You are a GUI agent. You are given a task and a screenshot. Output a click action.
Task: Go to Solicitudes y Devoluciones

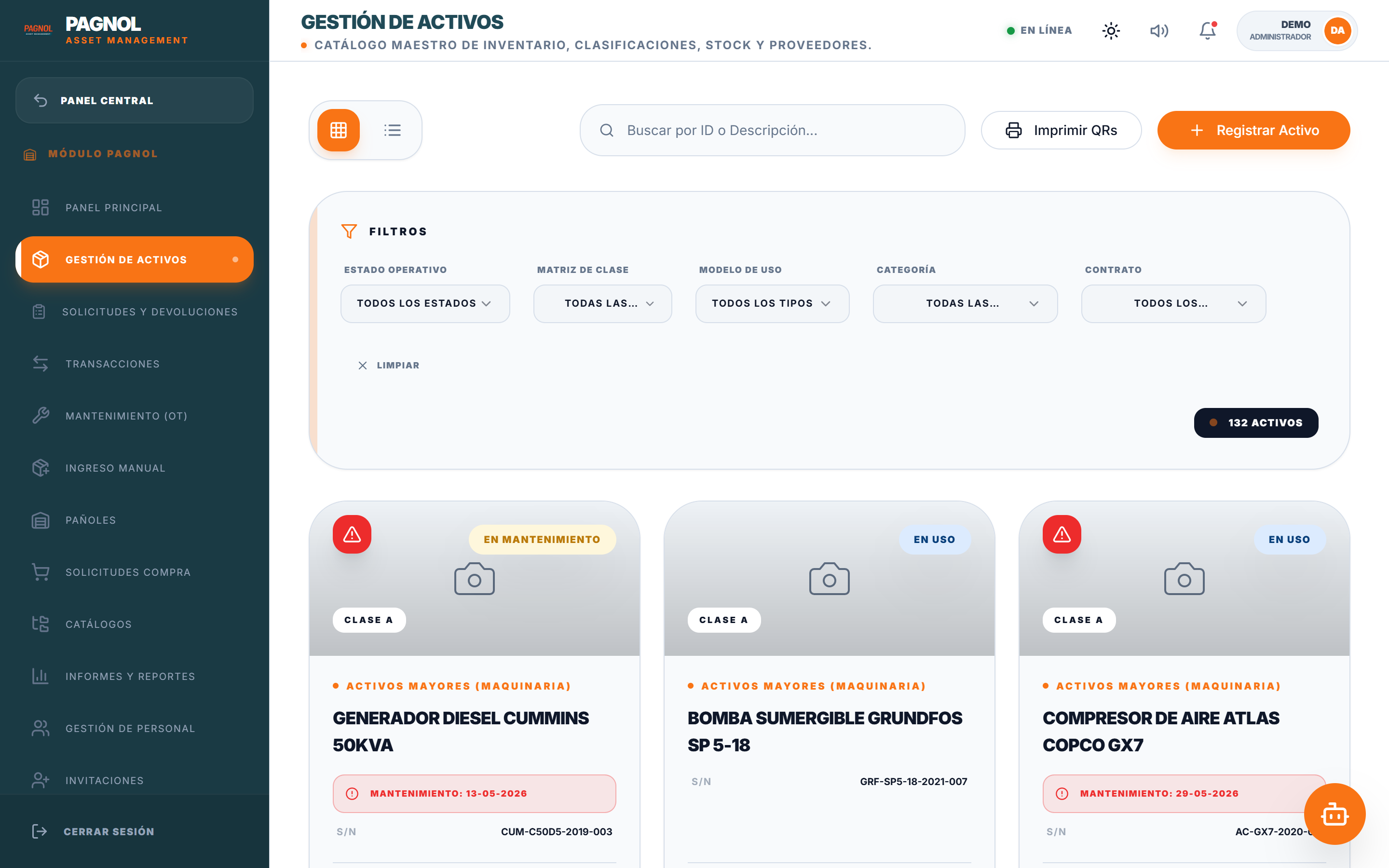[134, 312]
